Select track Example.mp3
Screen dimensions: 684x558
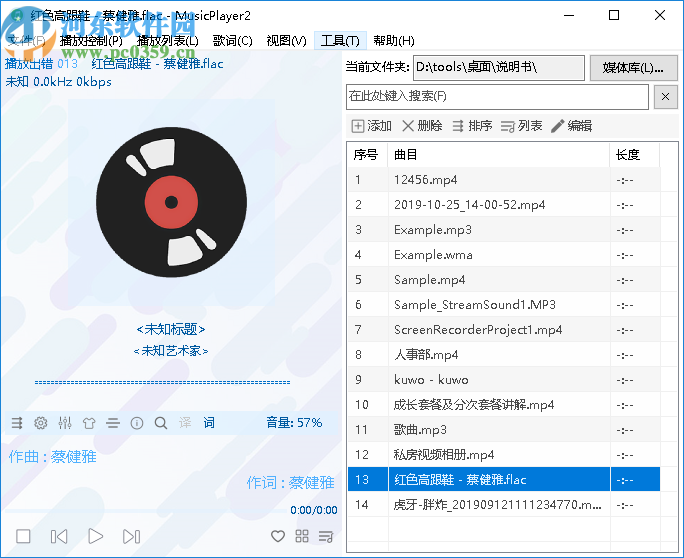(504, 229)
